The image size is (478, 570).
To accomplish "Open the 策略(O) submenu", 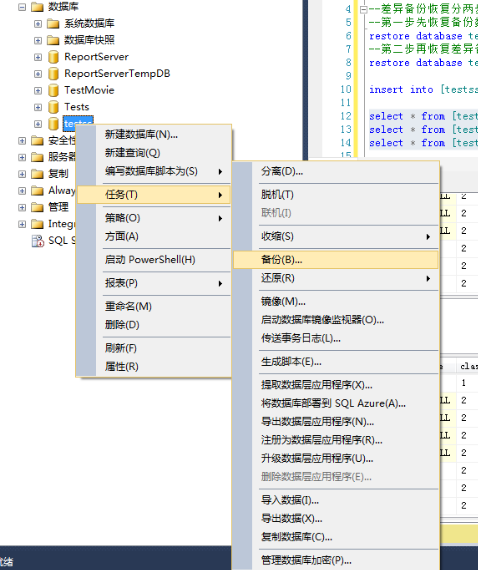I will pos(154,218).
